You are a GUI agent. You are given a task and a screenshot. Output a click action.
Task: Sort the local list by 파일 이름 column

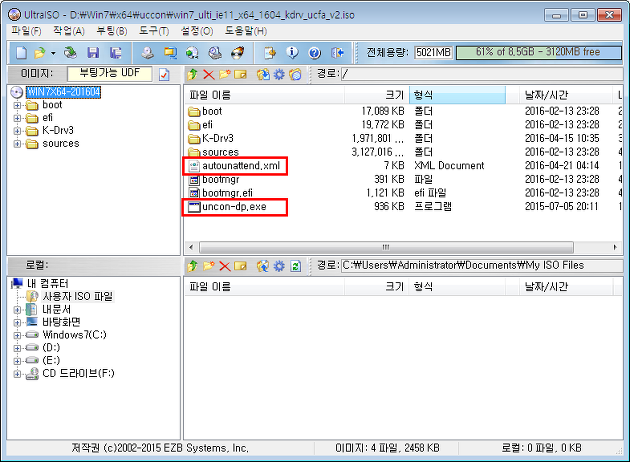[264, 287]
